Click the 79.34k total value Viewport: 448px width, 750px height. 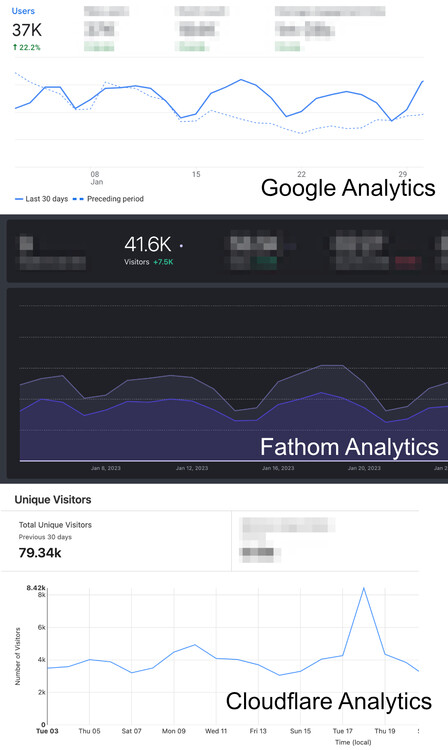pyautogui.click(x=40, y=553)
